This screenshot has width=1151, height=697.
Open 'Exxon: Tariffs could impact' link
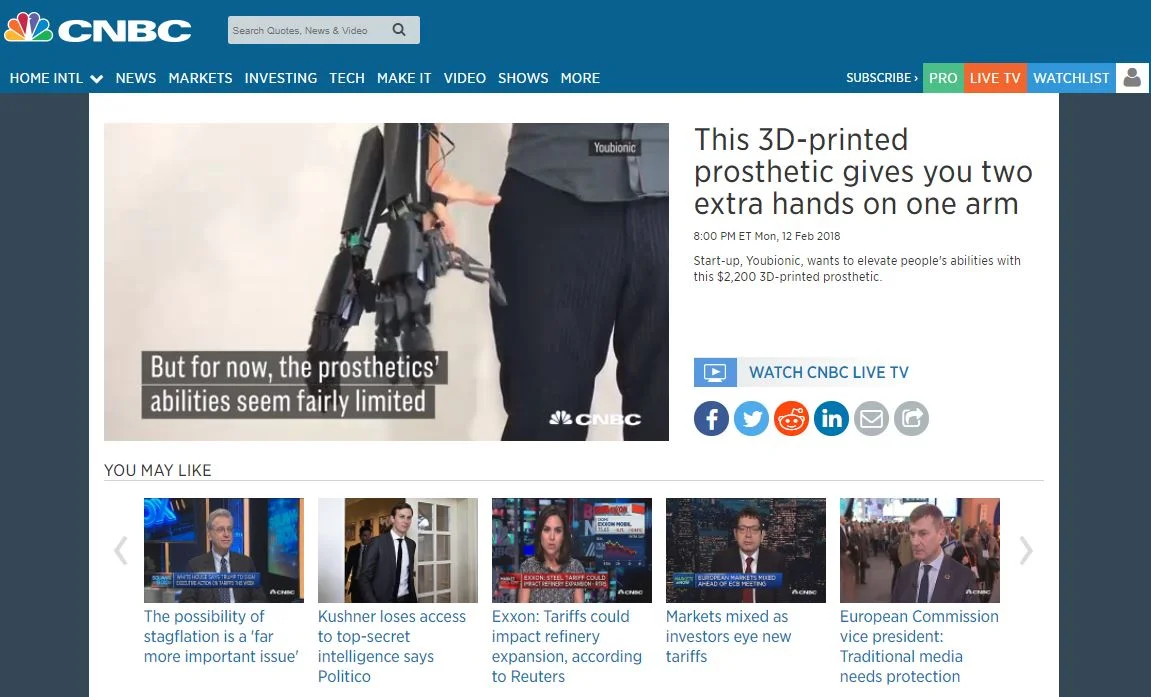tap(567, 646)
